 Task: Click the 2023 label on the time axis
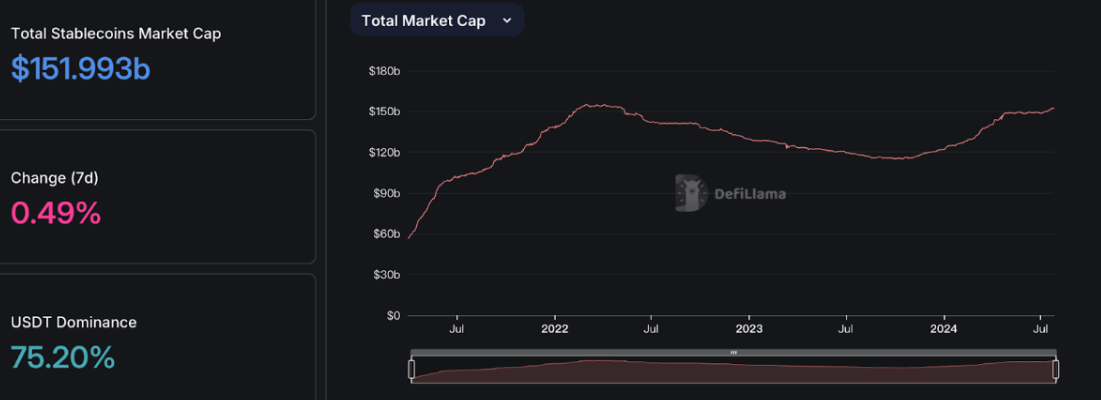pos(749,328)
